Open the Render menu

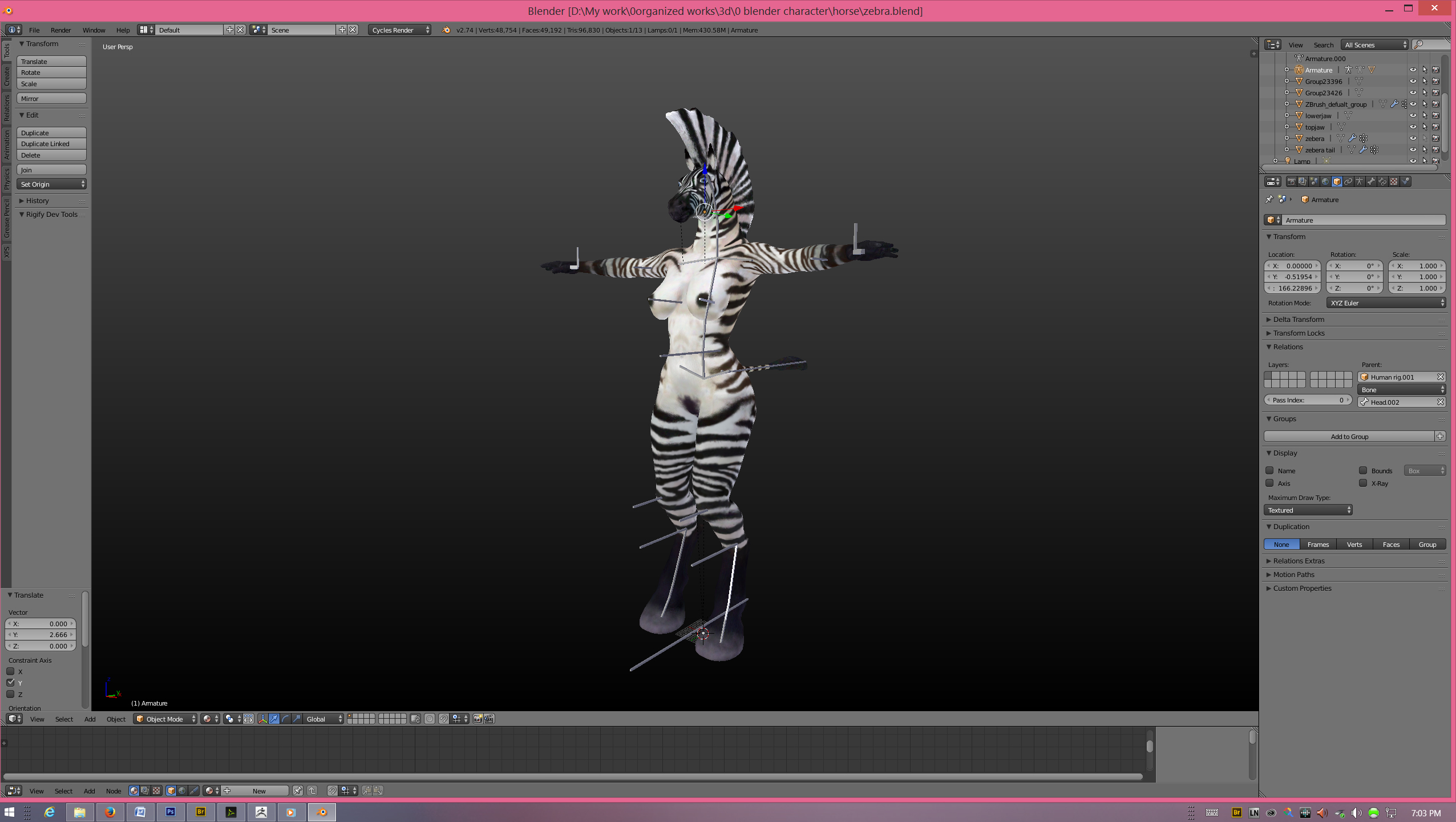(60, 30)
